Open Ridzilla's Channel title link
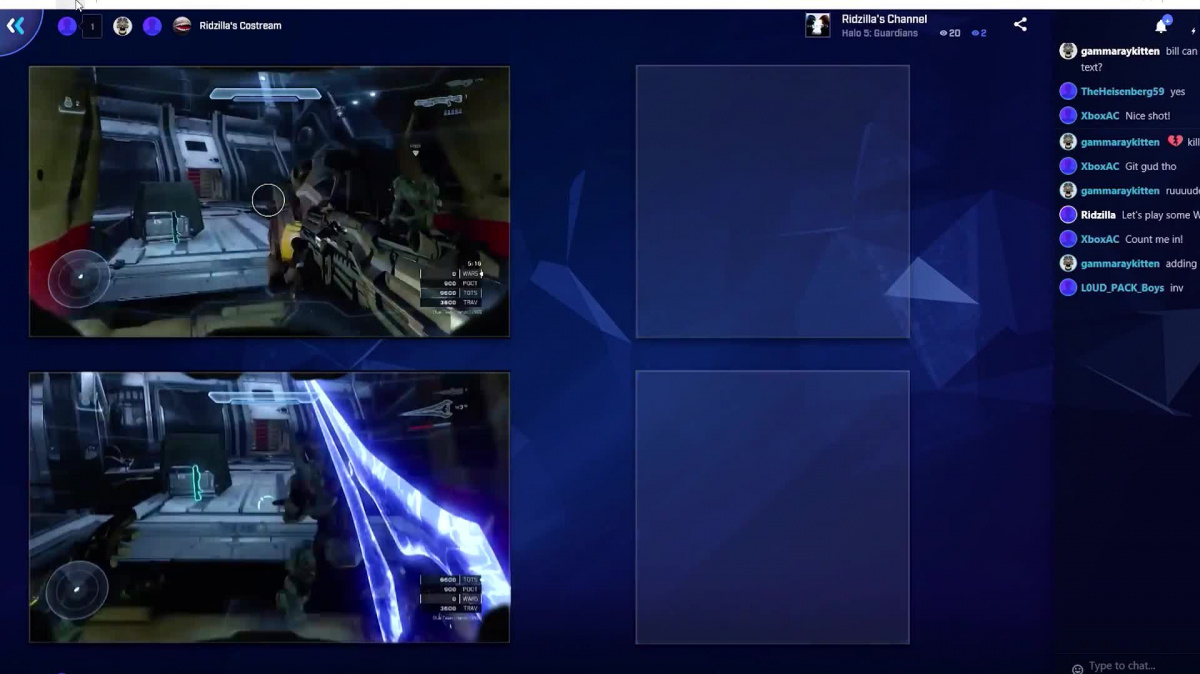Screen dimensions: 1200x674 884,19
